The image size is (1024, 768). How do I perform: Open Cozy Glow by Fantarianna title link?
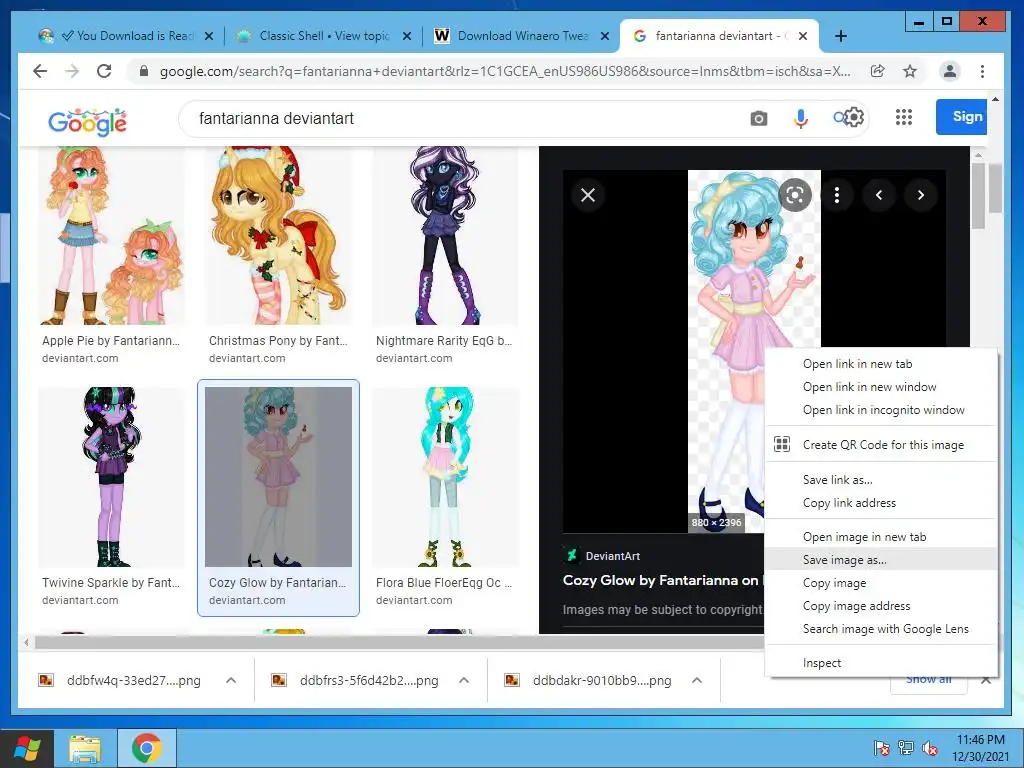[x=661, y=580]
